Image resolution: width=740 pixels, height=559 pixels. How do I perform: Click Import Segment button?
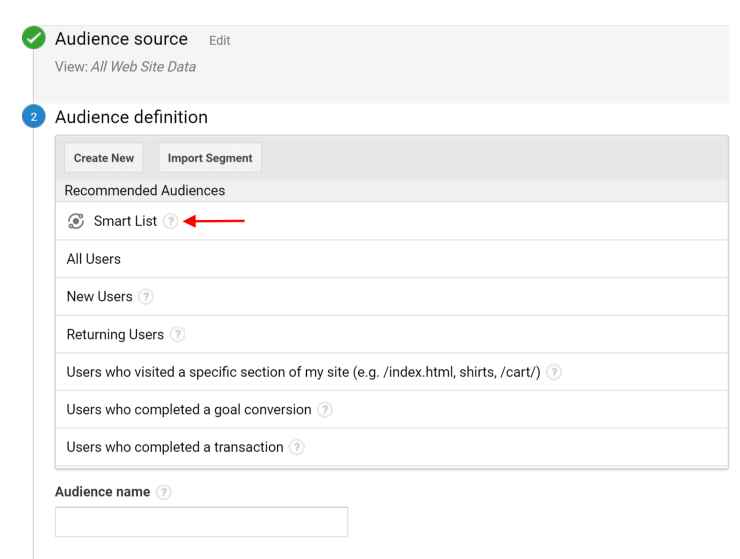pos(210,158)
